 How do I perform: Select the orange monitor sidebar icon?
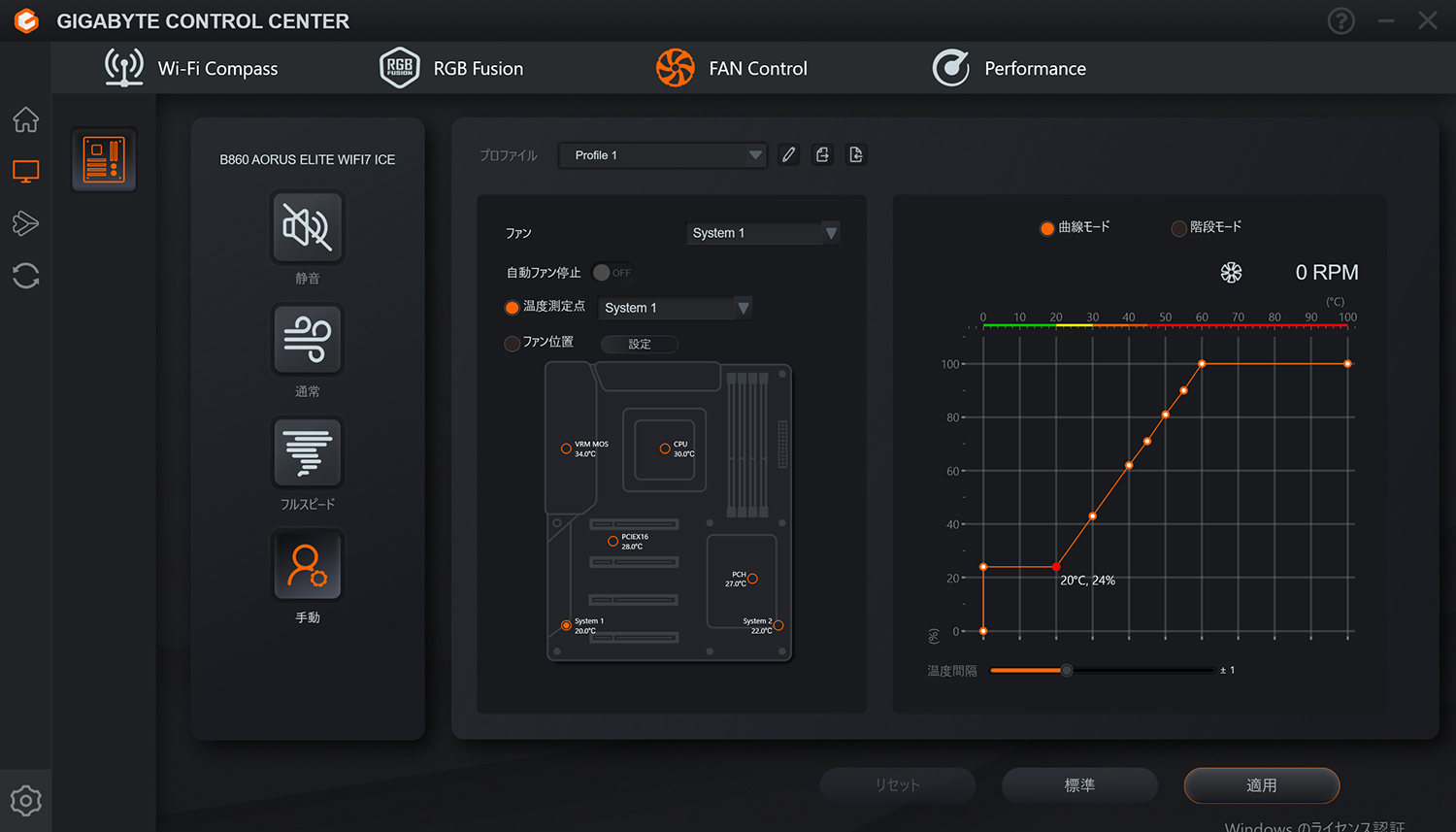[x=26, y=172]
